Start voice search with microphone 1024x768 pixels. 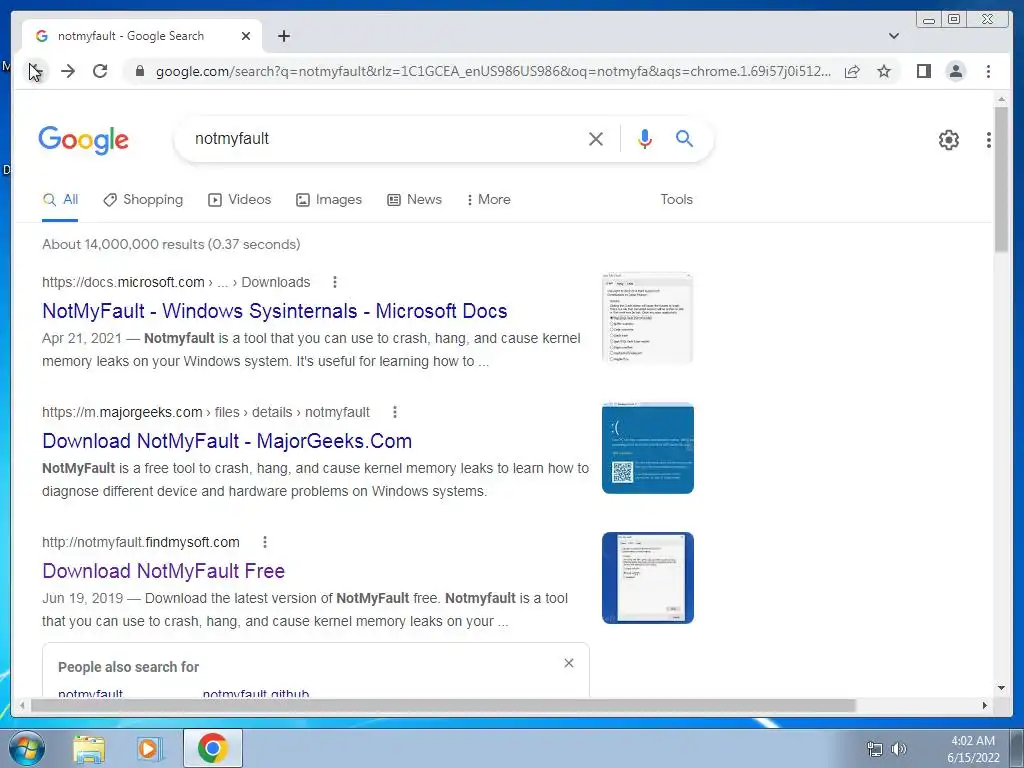pyautogui.click(x=645, y=138)
